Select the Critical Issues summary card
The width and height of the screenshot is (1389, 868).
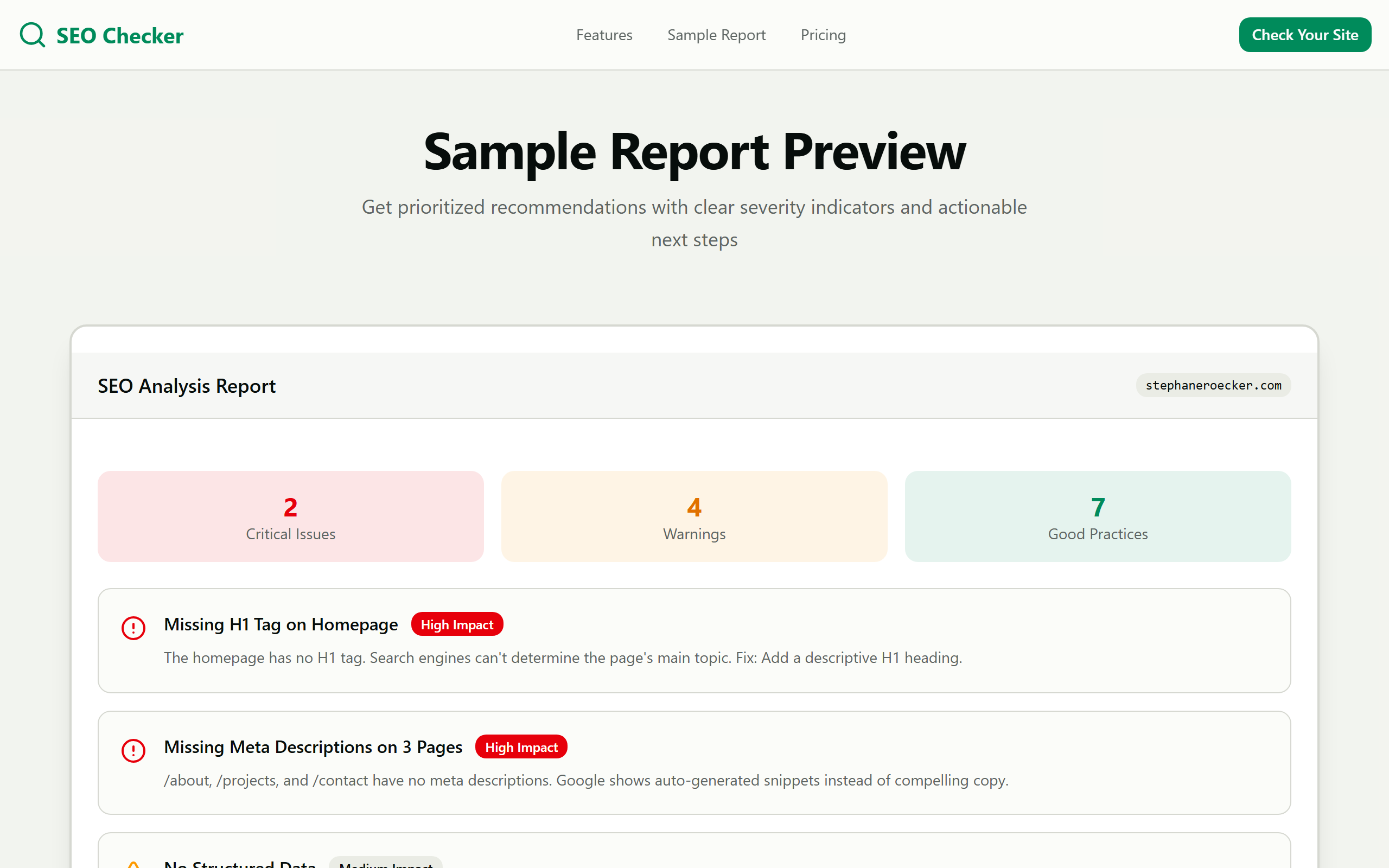pyautogui.click(x=290, y=516)
